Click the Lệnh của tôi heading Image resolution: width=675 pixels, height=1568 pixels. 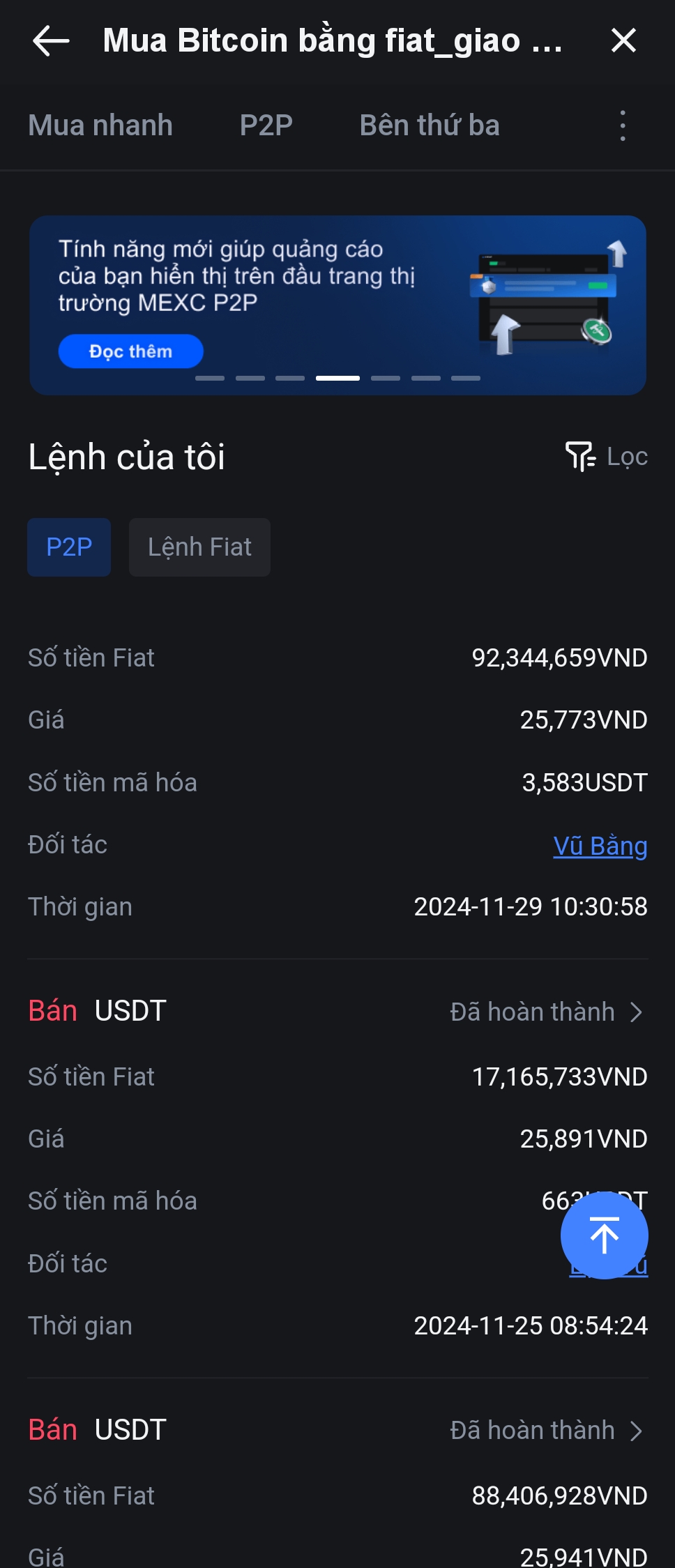(127, 457)
